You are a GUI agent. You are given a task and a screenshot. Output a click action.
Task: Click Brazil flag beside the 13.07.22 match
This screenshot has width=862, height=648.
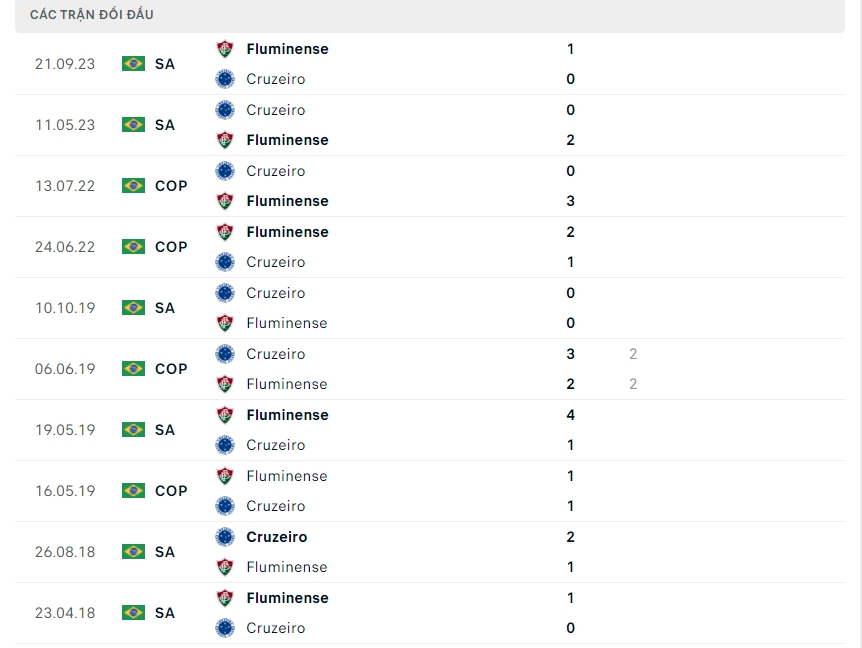(133, 186)
